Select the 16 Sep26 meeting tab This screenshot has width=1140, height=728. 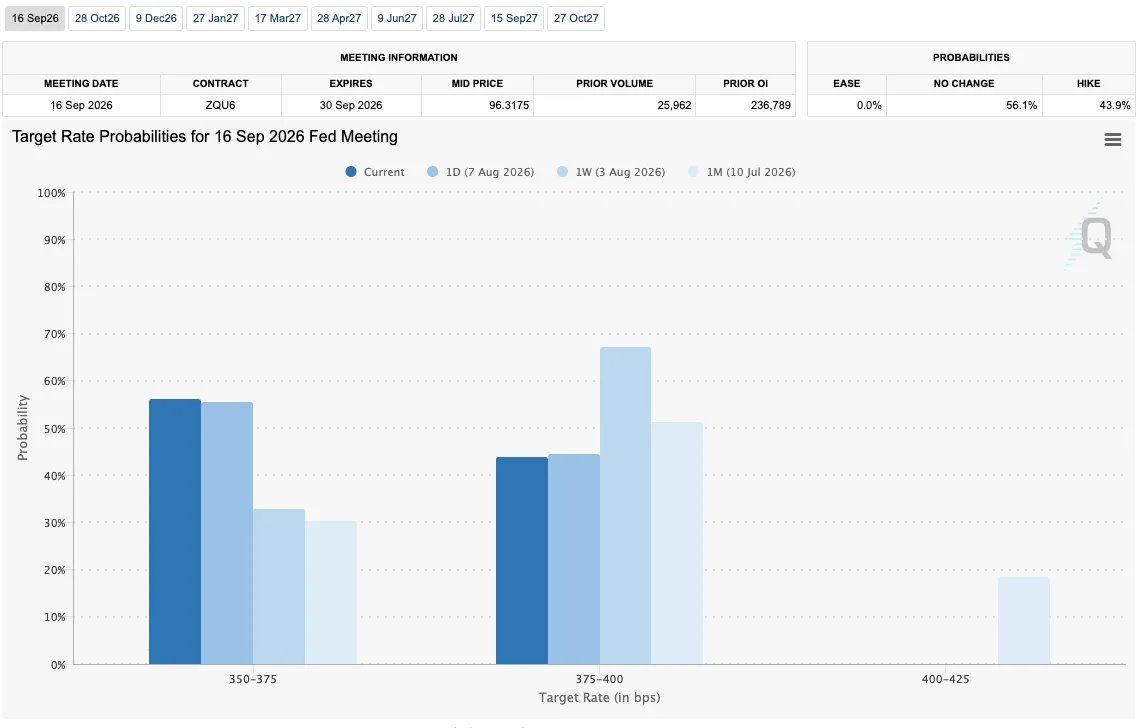(x=35, y=18)
